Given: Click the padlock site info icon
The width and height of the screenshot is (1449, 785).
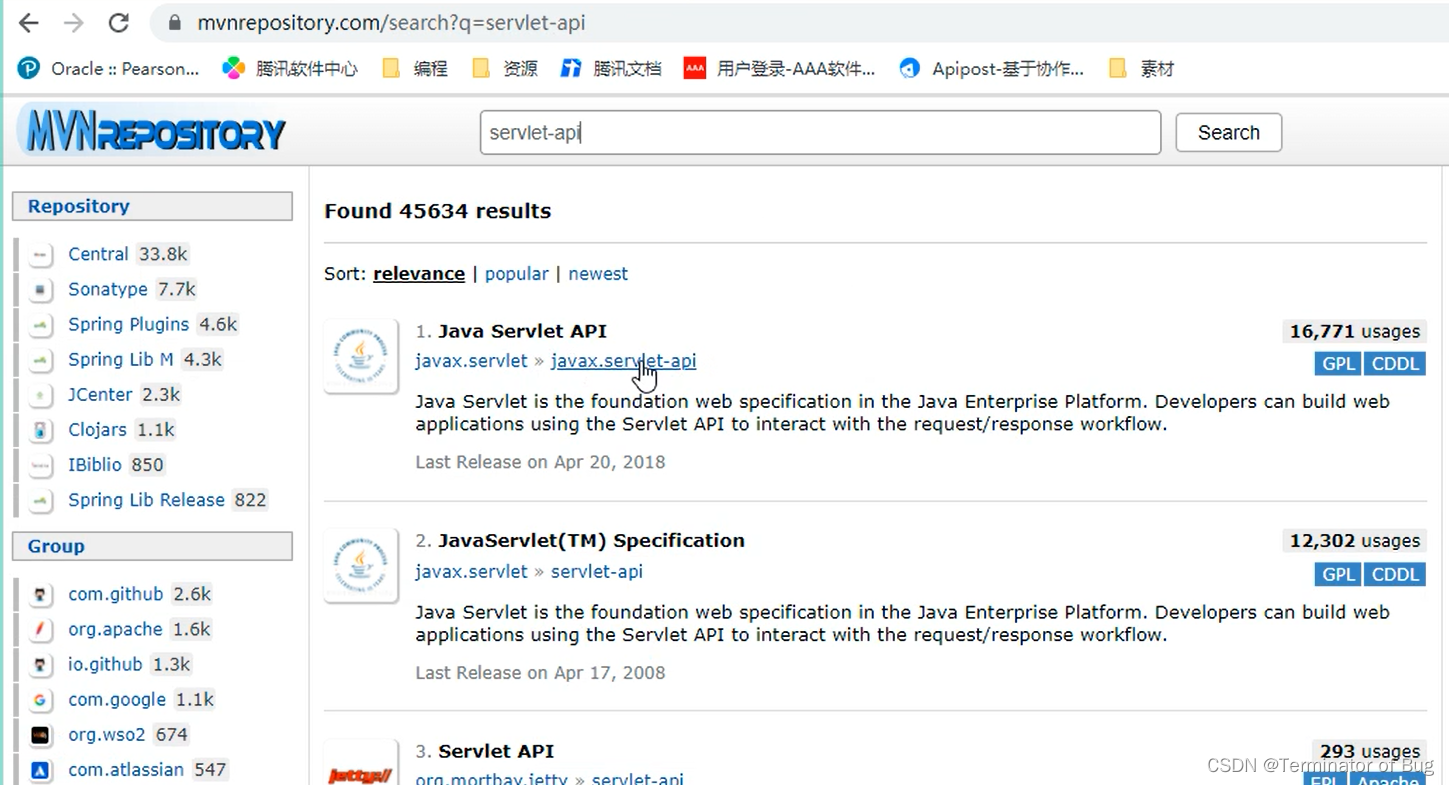Looking at the screenshot, I should (176, 22).
